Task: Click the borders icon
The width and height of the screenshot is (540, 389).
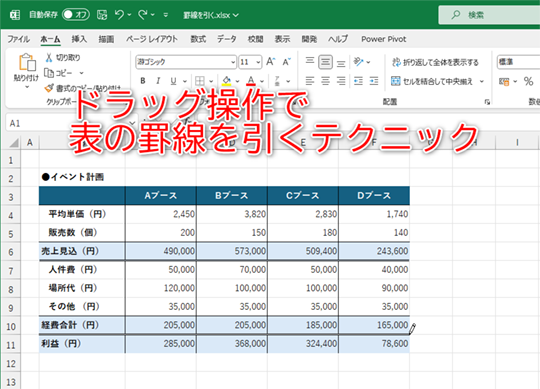Action: (x=200, y=81)
